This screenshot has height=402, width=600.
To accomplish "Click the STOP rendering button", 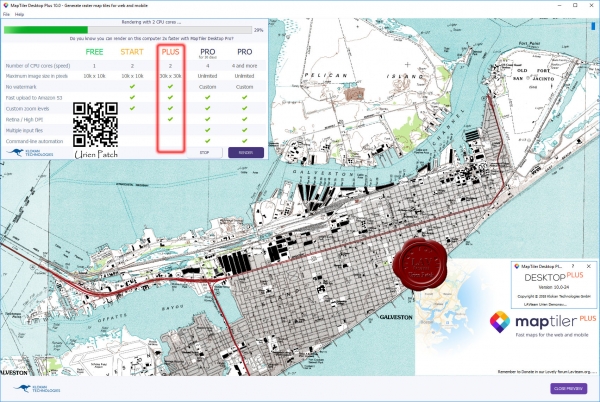I will [204, 153].
